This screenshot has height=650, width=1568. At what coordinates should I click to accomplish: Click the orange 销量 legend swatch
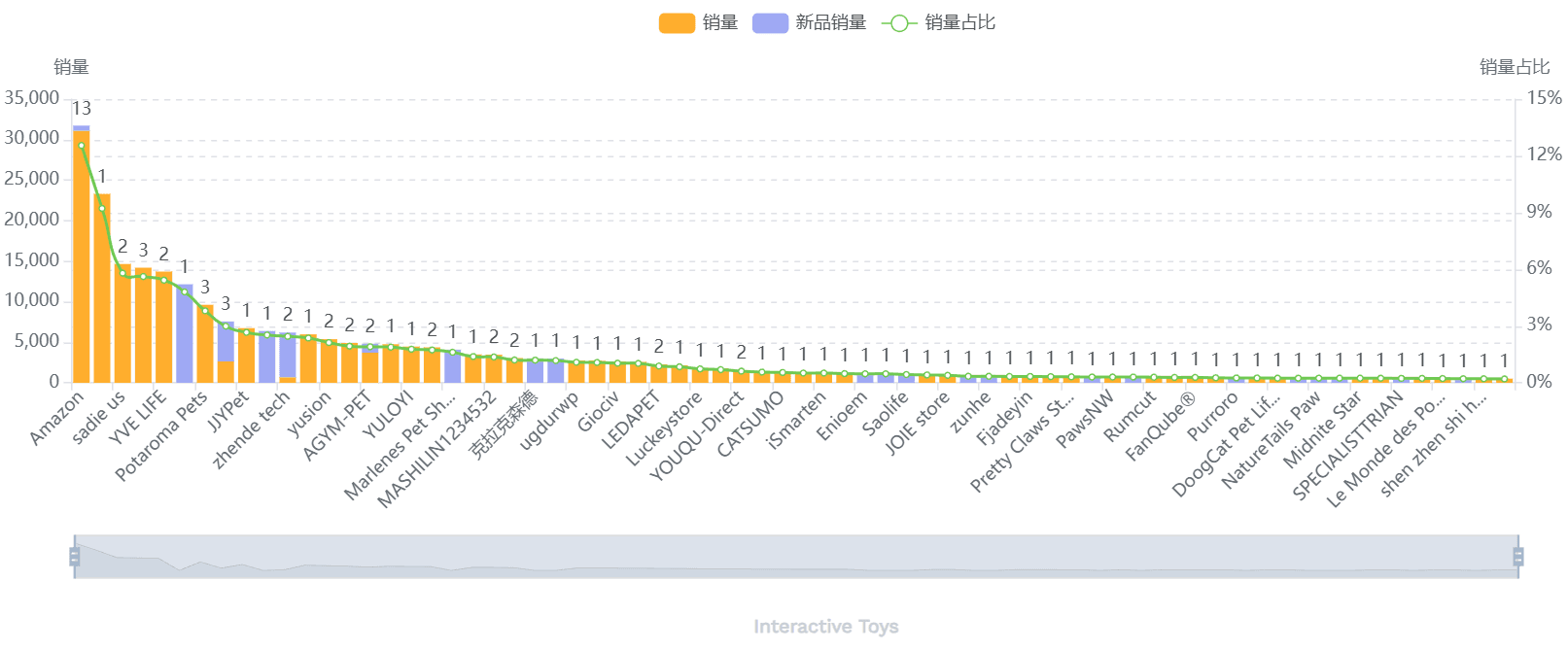tap(677, 23)
